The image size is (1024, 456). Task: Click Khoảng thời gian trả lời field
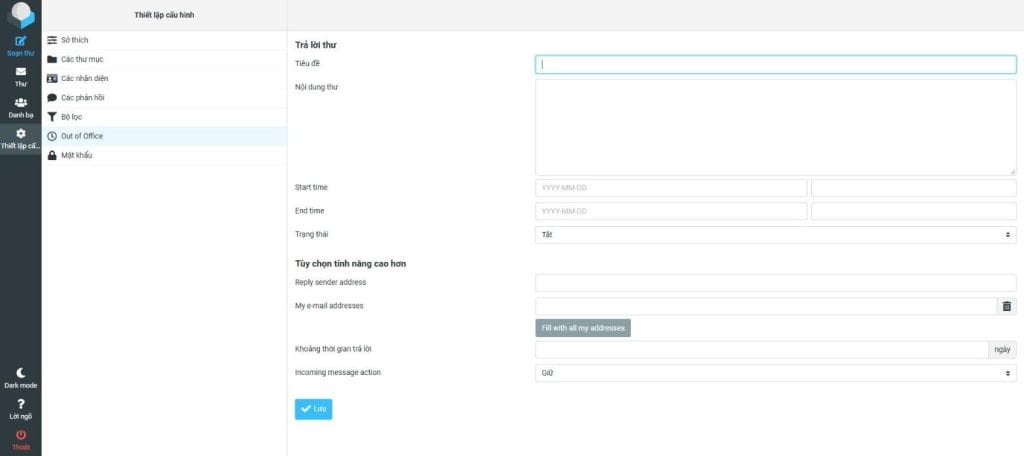pyautogui.click(x=761, y=350)
